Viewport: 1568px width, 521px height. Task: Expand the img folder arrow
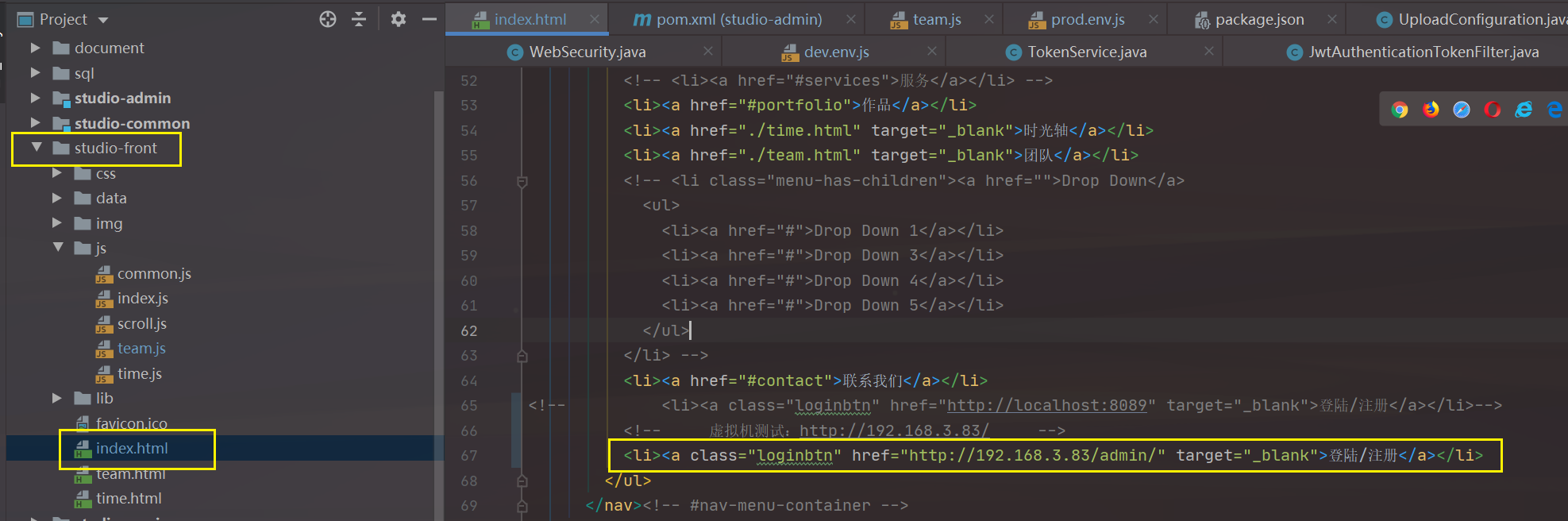coord(57,223)
